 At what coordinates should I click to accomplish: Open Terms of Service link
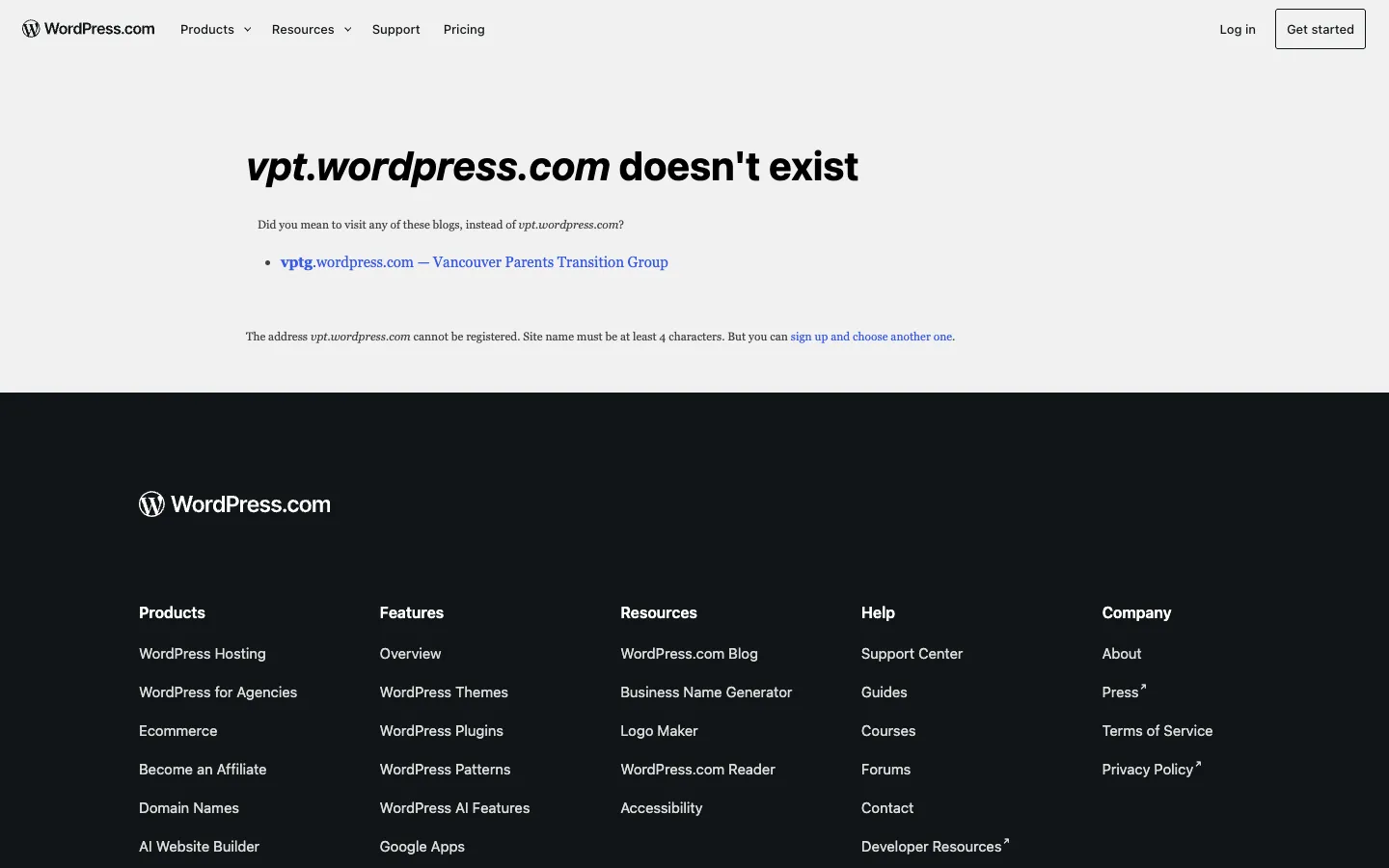click(1157, 731)
